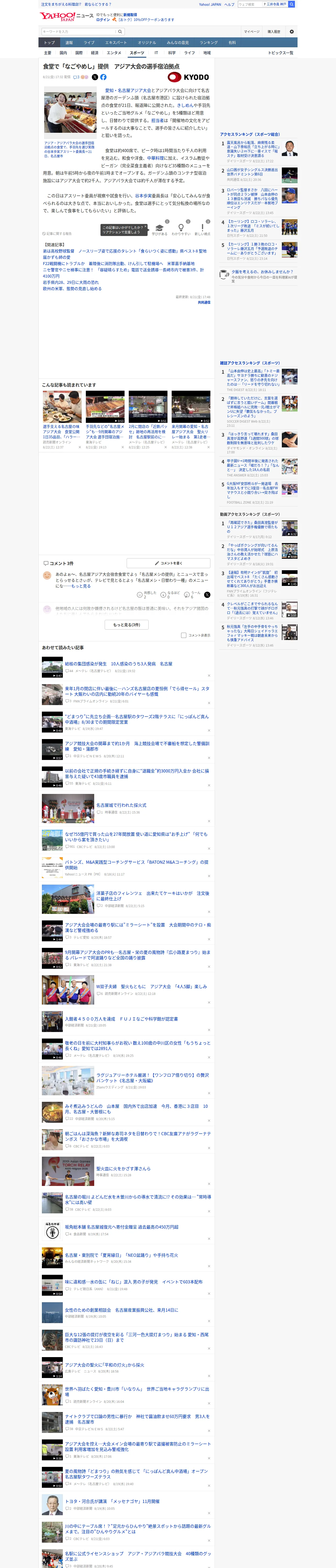The height and width of the screenshot is (1568, 336).
Task: Click the KYODO publisher logo
Action: (188, 77)
